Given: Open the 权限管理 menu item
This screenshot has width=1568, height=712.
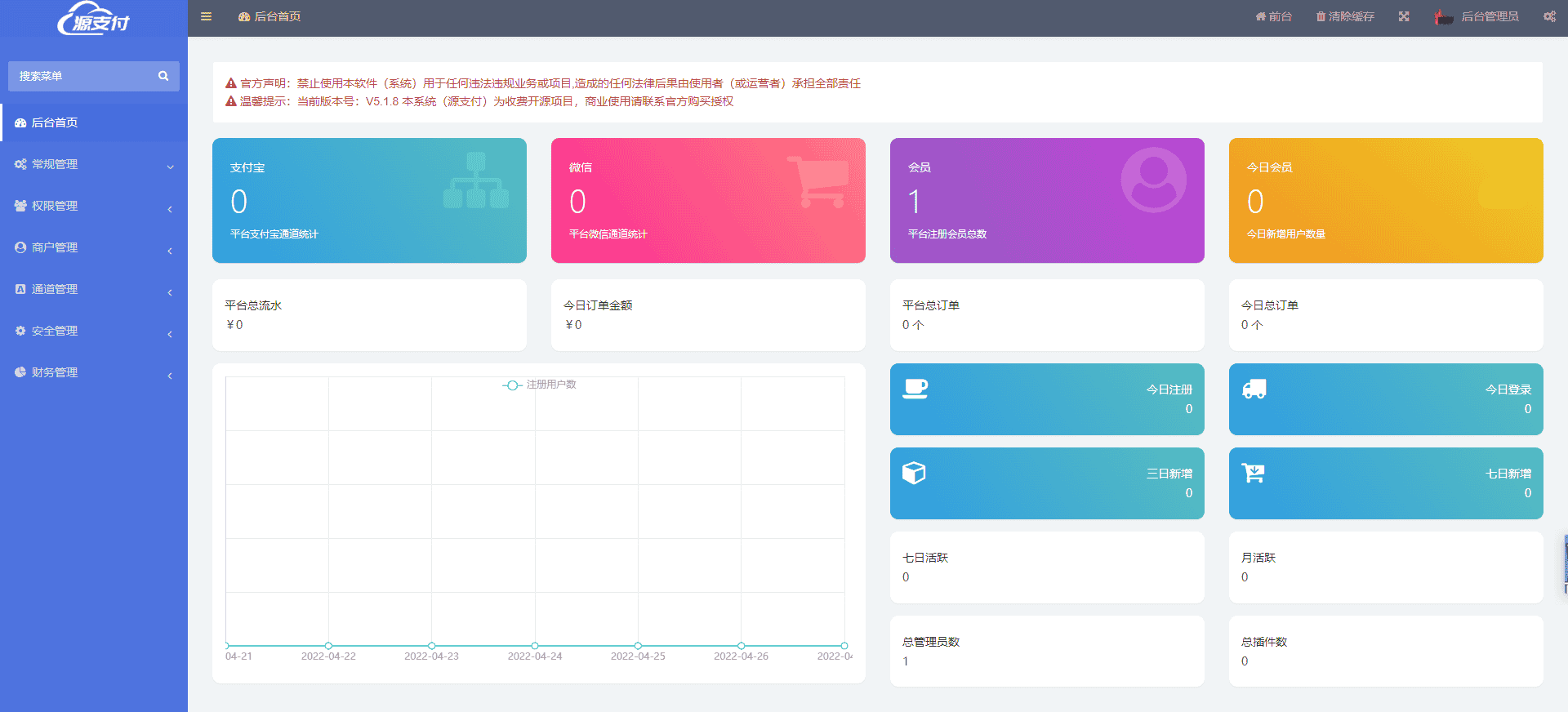Looking at the screenshot, I should pyautogui.click(x=94, y=206).
